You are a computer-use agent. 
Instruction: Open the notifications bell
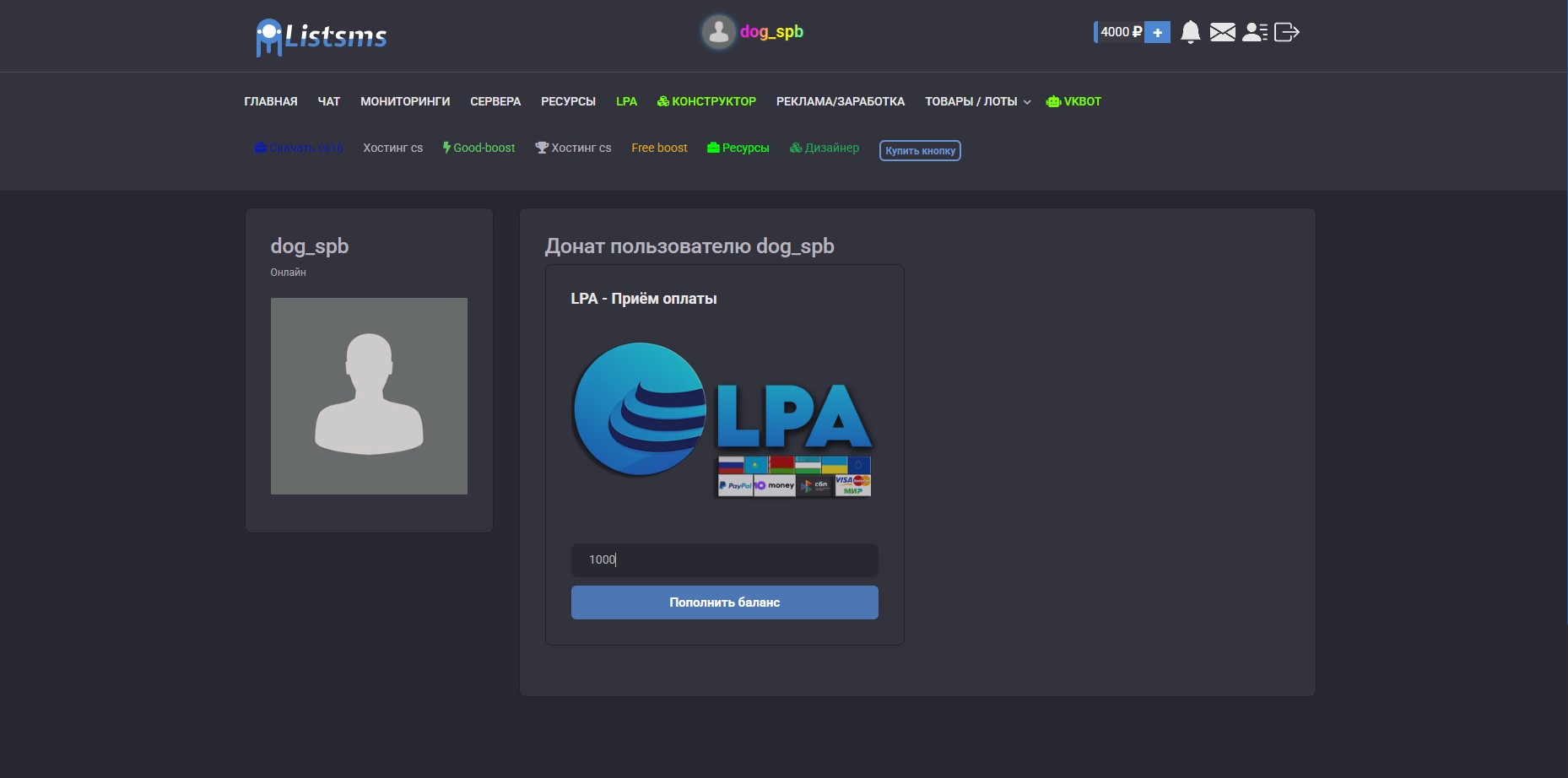tap(1190, 32)
